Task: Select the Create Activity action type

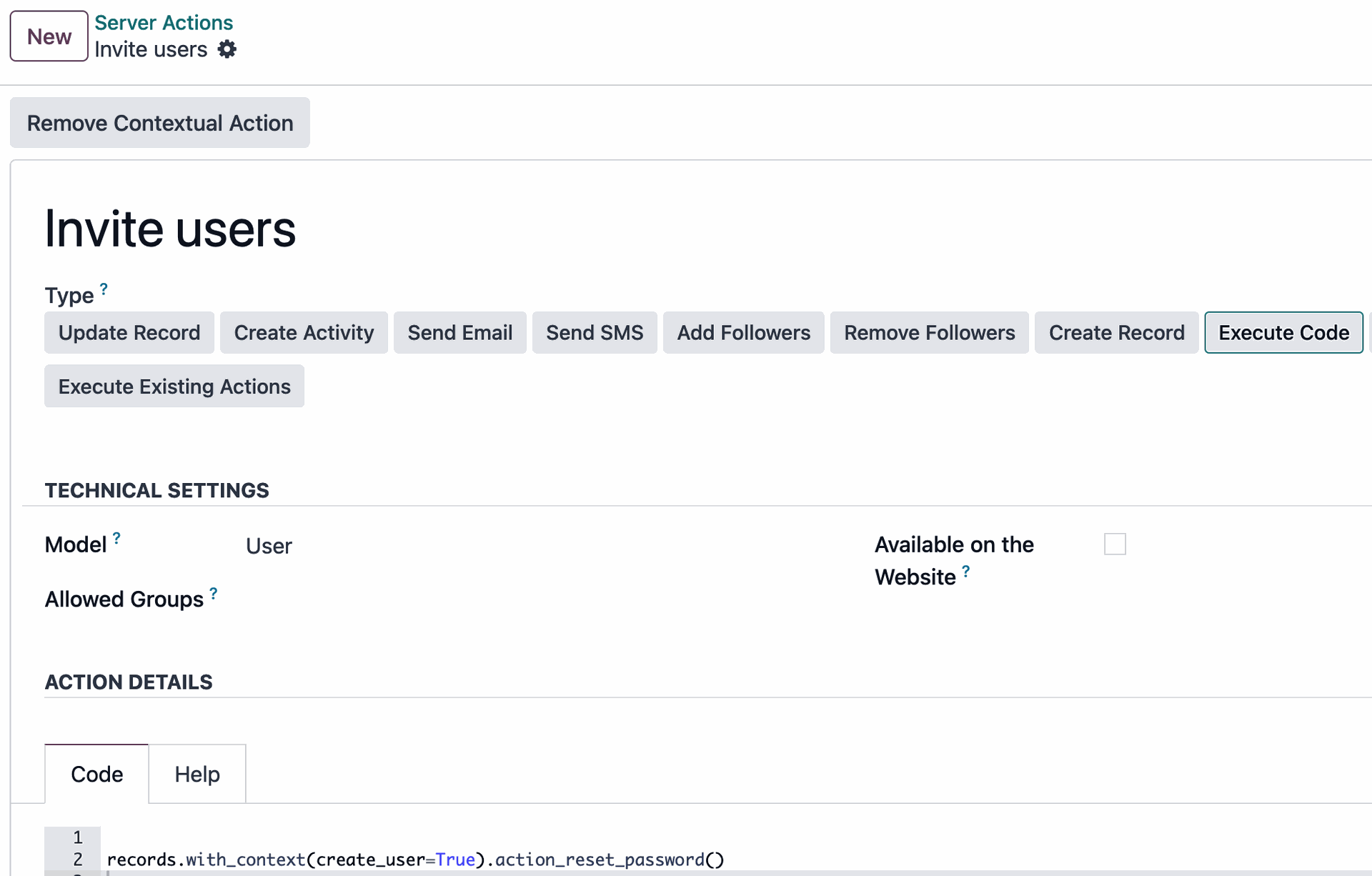Action: [304, 332]
